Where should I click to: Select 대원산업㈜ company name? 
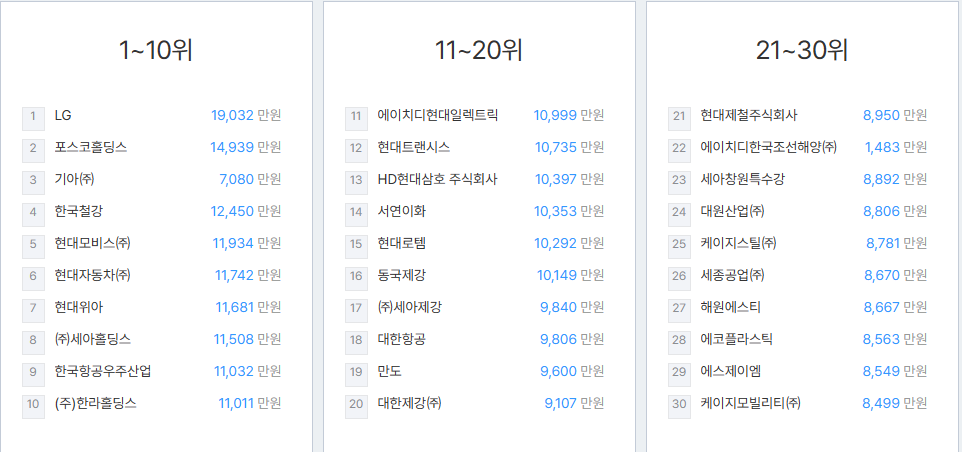(732, 212)
